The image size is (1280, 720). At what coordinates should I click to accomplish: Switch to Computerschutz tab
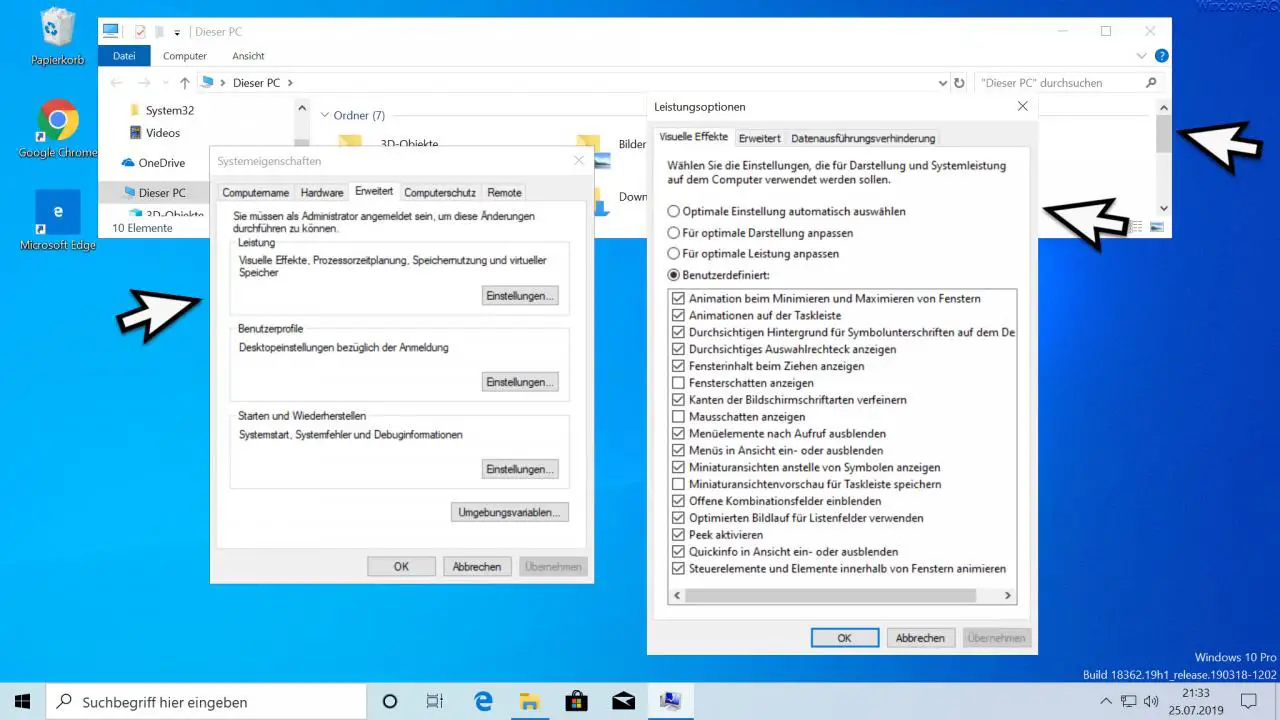click(440, 193)
